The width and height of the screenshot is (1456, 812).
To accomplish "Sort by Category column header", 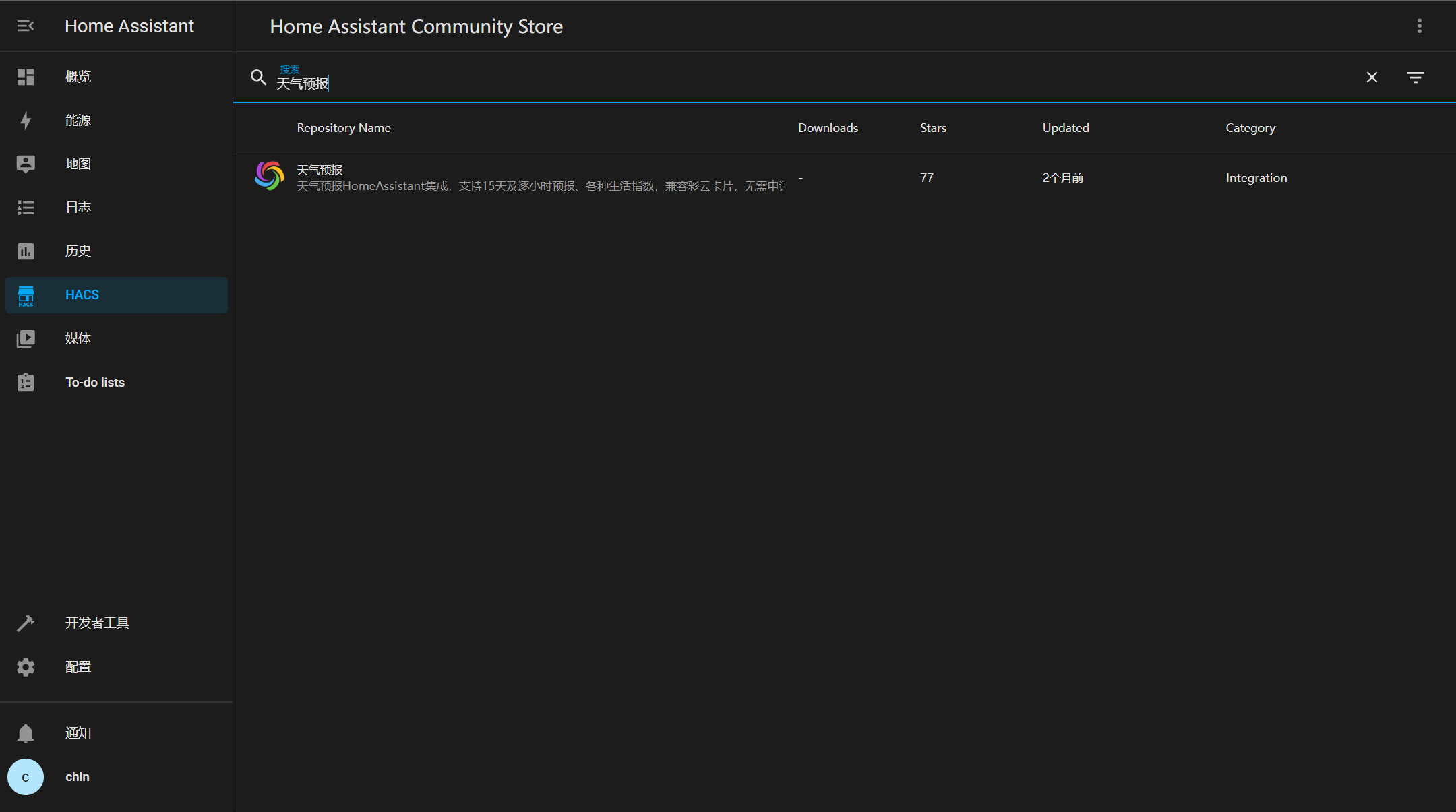I will tap(1250, 128).
